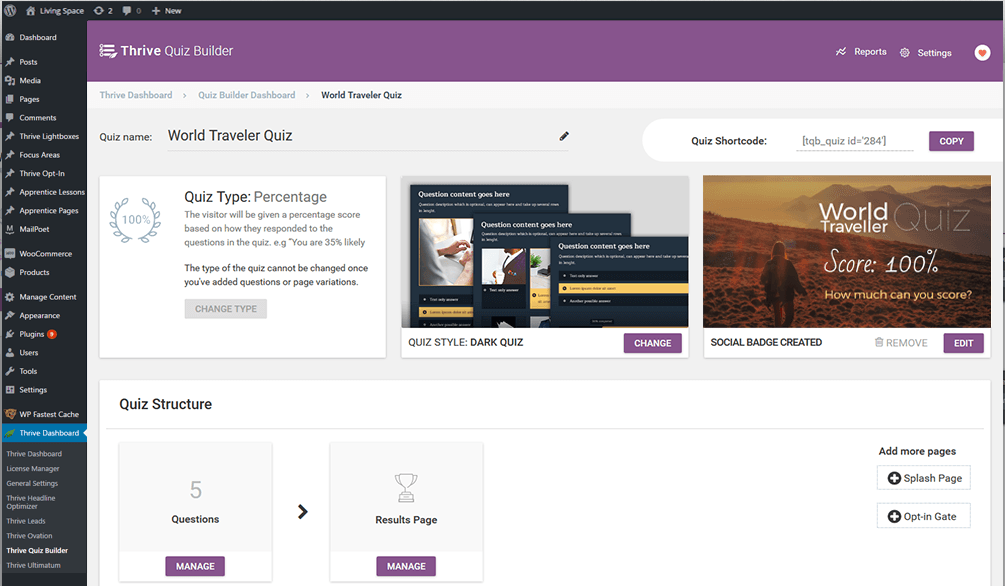Click the Media icon in sidebar
The image size is (1005, 586).
coord(10,81)
